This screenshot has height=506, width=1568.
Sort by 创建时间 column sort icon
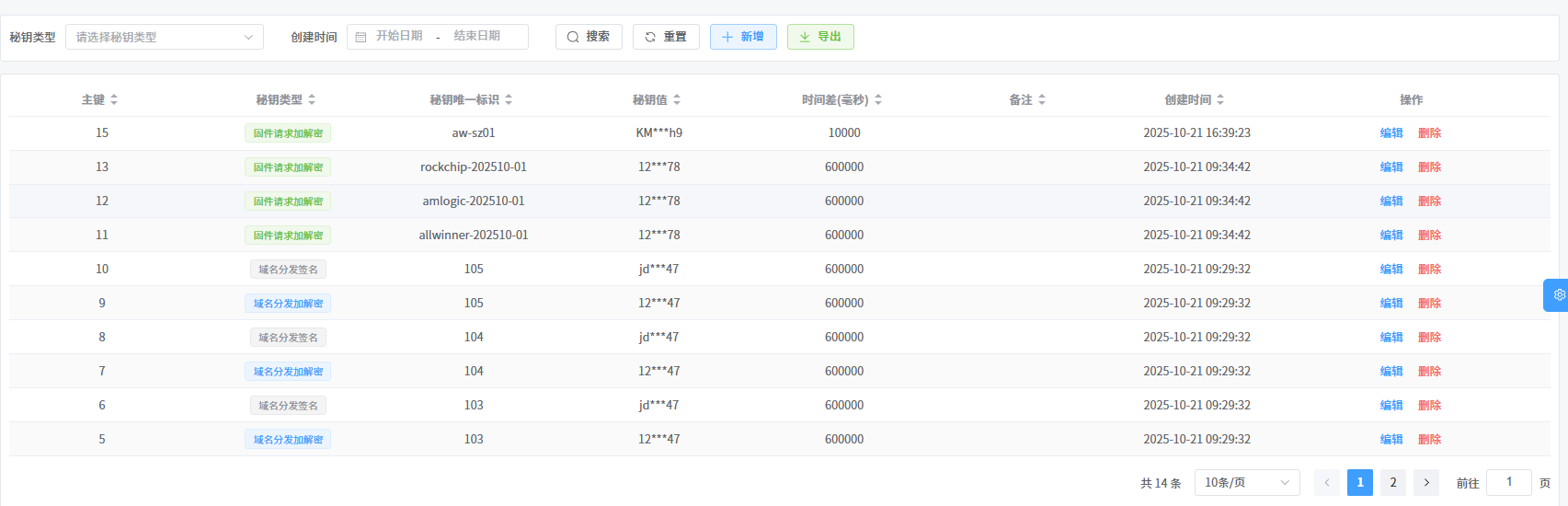point(1220,99)
